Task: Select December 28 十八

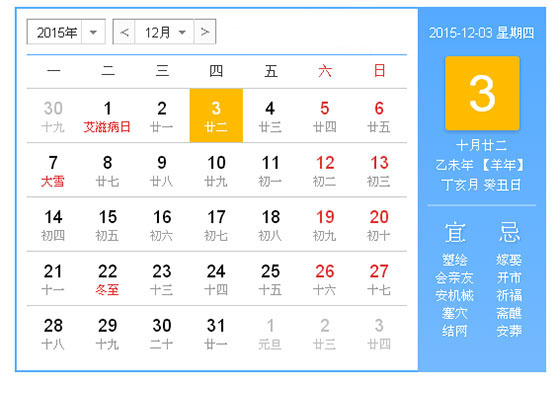Action: 53,333
